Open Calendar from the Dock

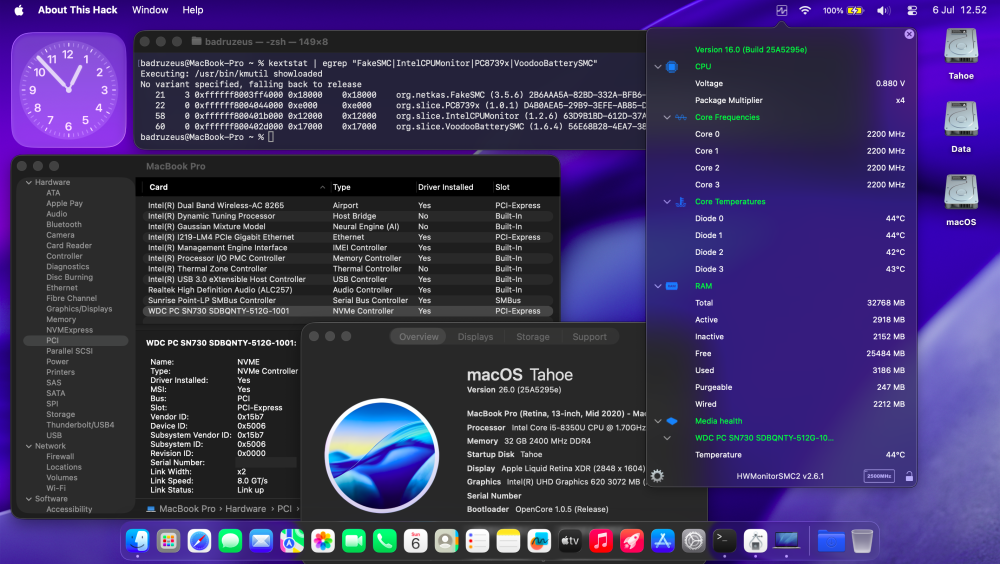point(415,541)
